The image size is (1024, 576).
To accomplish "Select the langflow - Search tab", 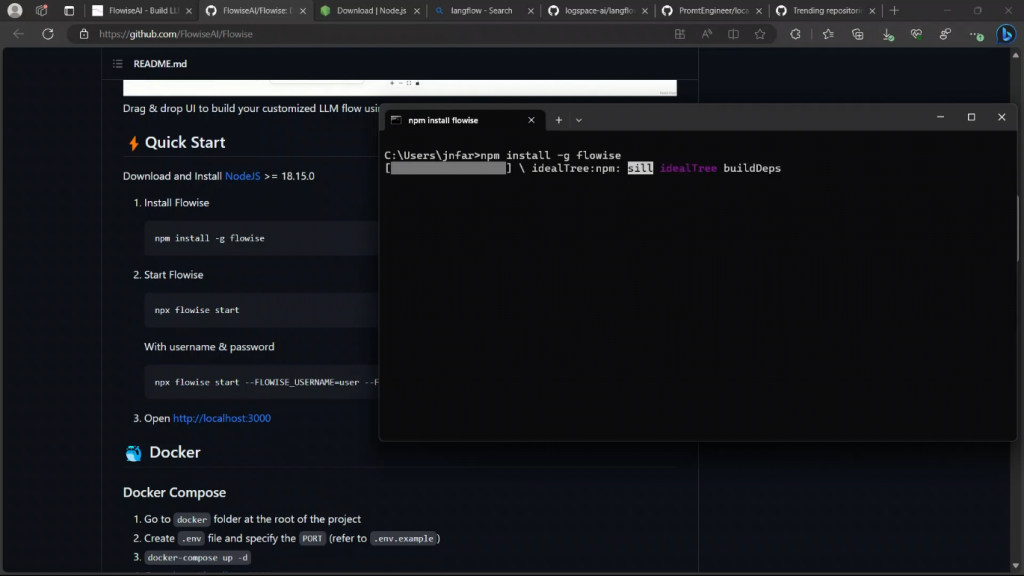I will [480, 11].
